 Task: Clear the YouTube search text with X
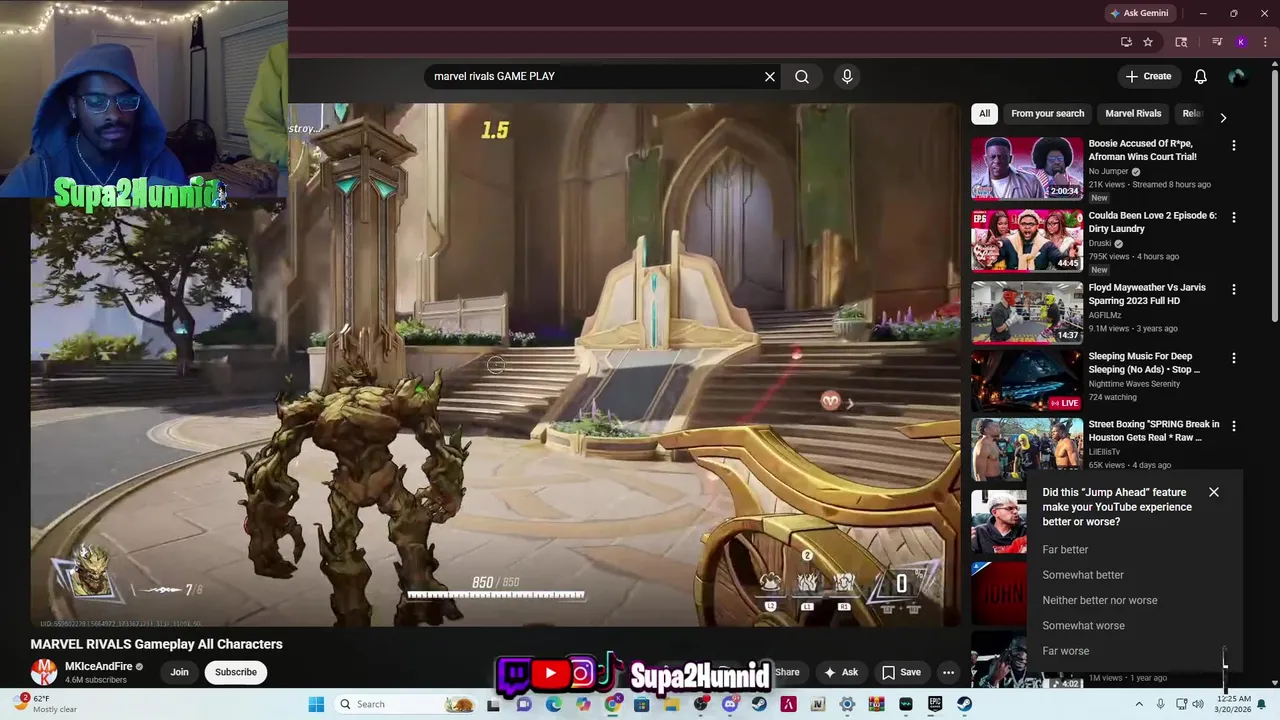770,77
